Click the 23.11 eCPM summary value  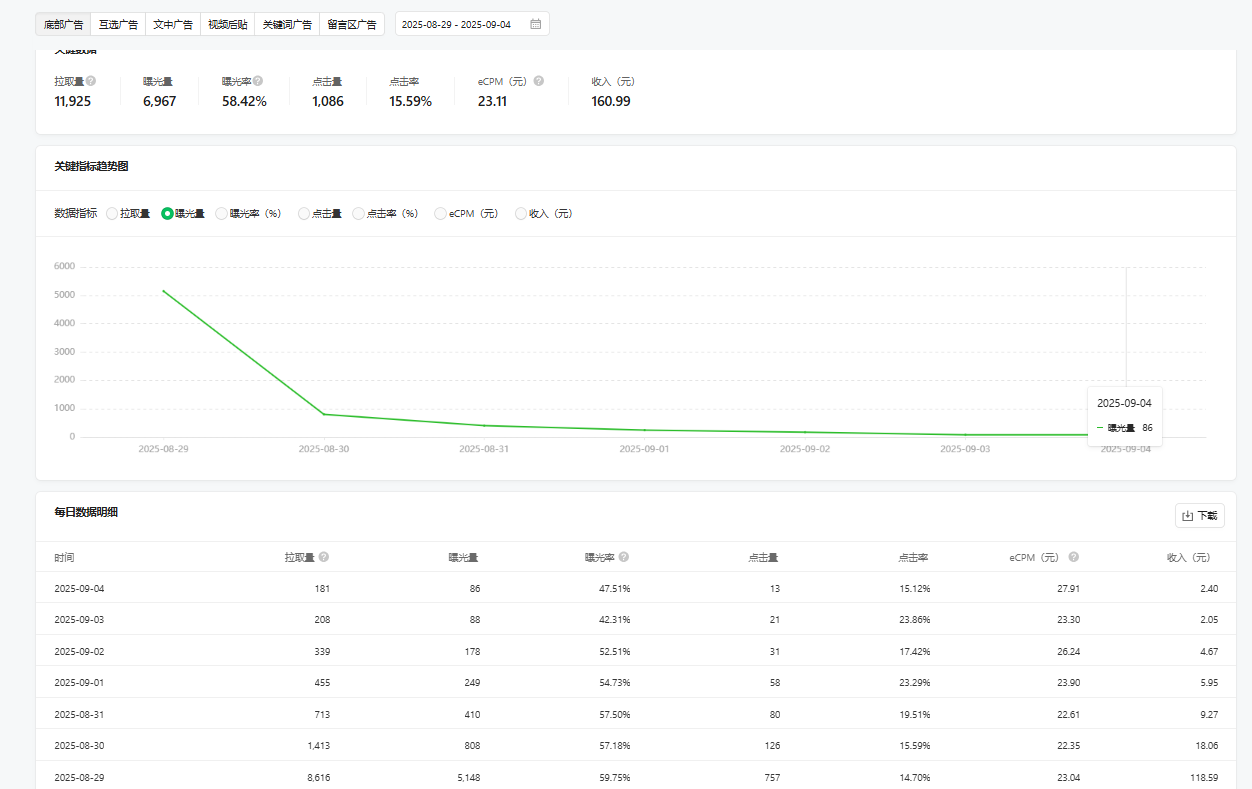click(x=492, y=101)
